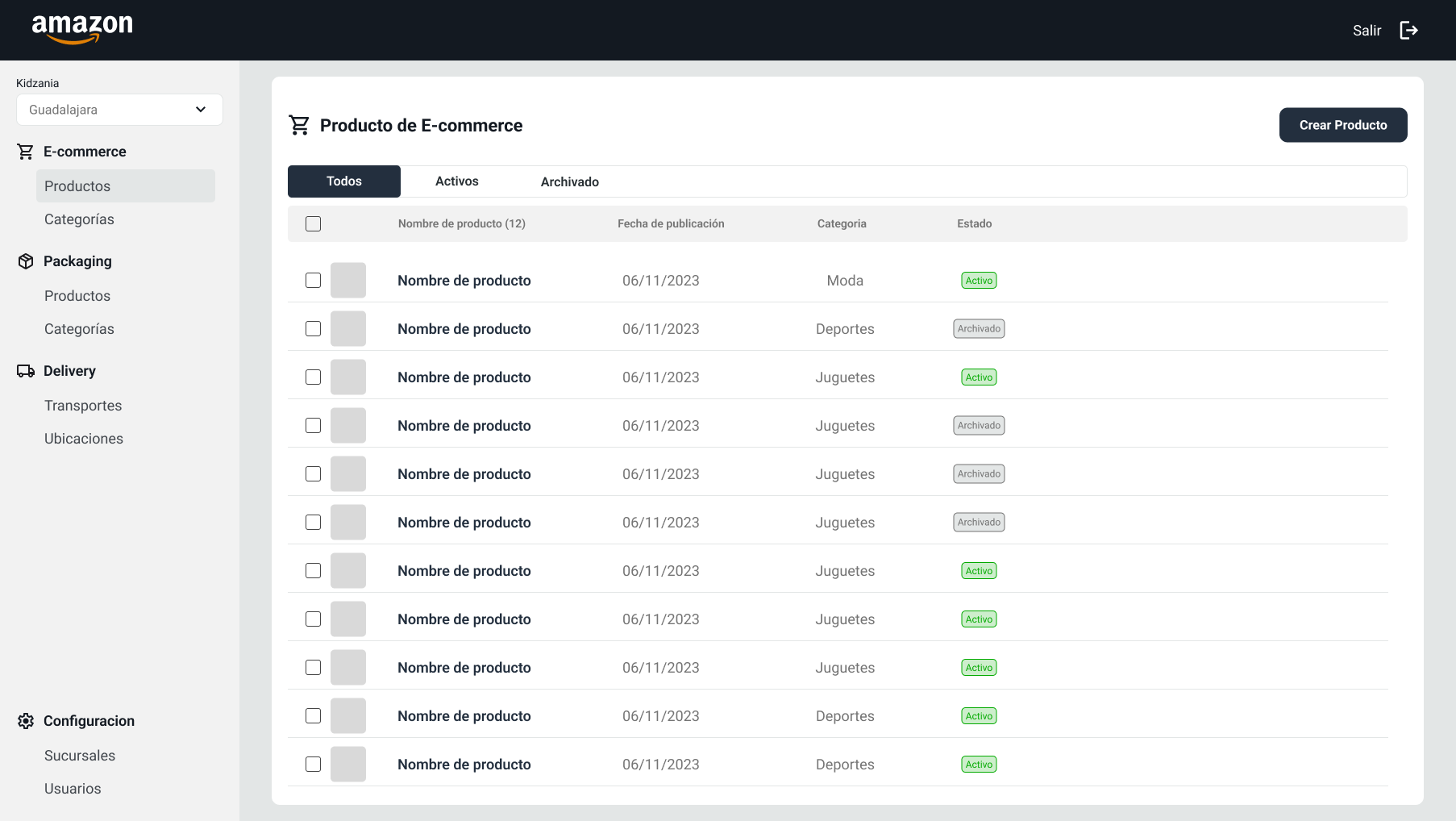Click the Configuracion gear icon in sidebar
Image resolution: width=1456 pixels, height=821 pixels.
[x=26, y=721]
